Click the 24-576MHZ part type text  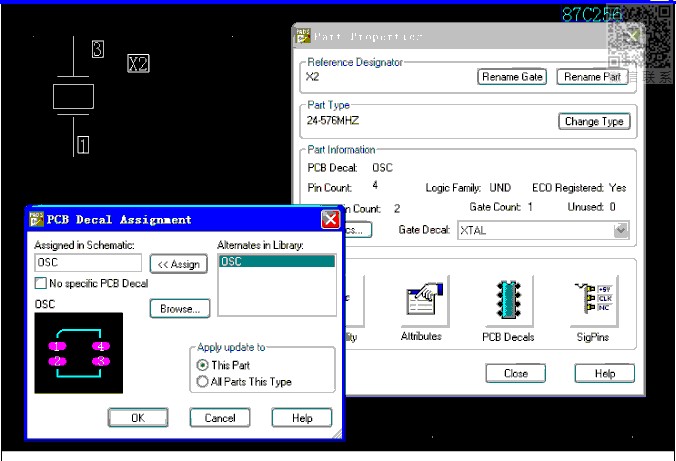tap(333, 120)
